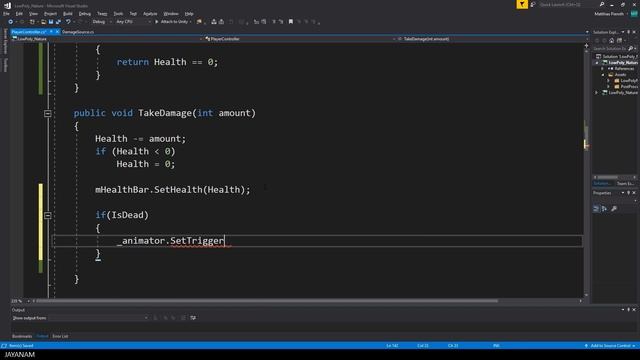Click the Quick Launch magnifier icon

click(x=602, y=4)
